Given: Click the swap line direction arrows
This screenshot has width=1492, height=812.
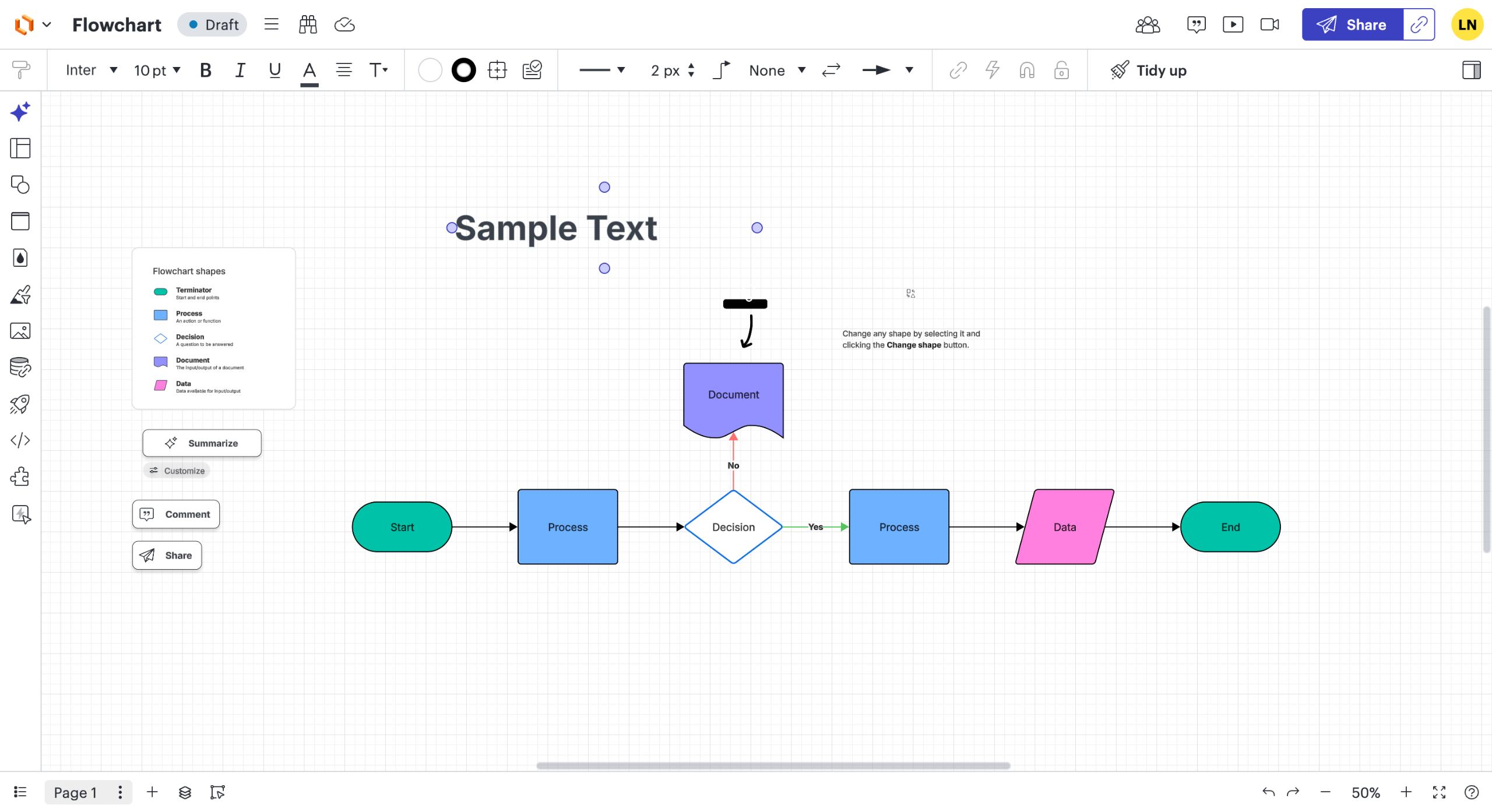Looking at the screenshot, I should click(831, 70).
